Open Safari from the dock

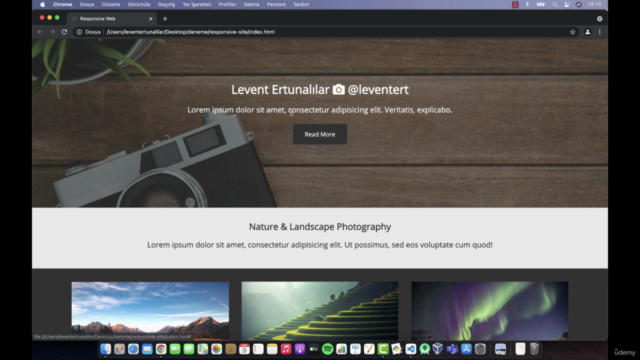click(x=133, y=349)
